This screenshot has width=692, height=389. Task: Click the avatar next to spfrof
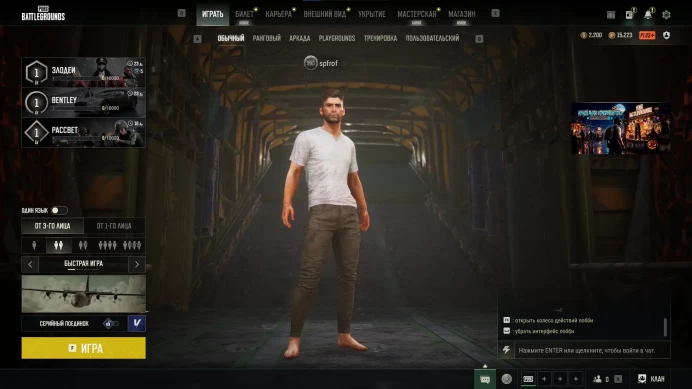pyautogui.click(x=310, y=63)
